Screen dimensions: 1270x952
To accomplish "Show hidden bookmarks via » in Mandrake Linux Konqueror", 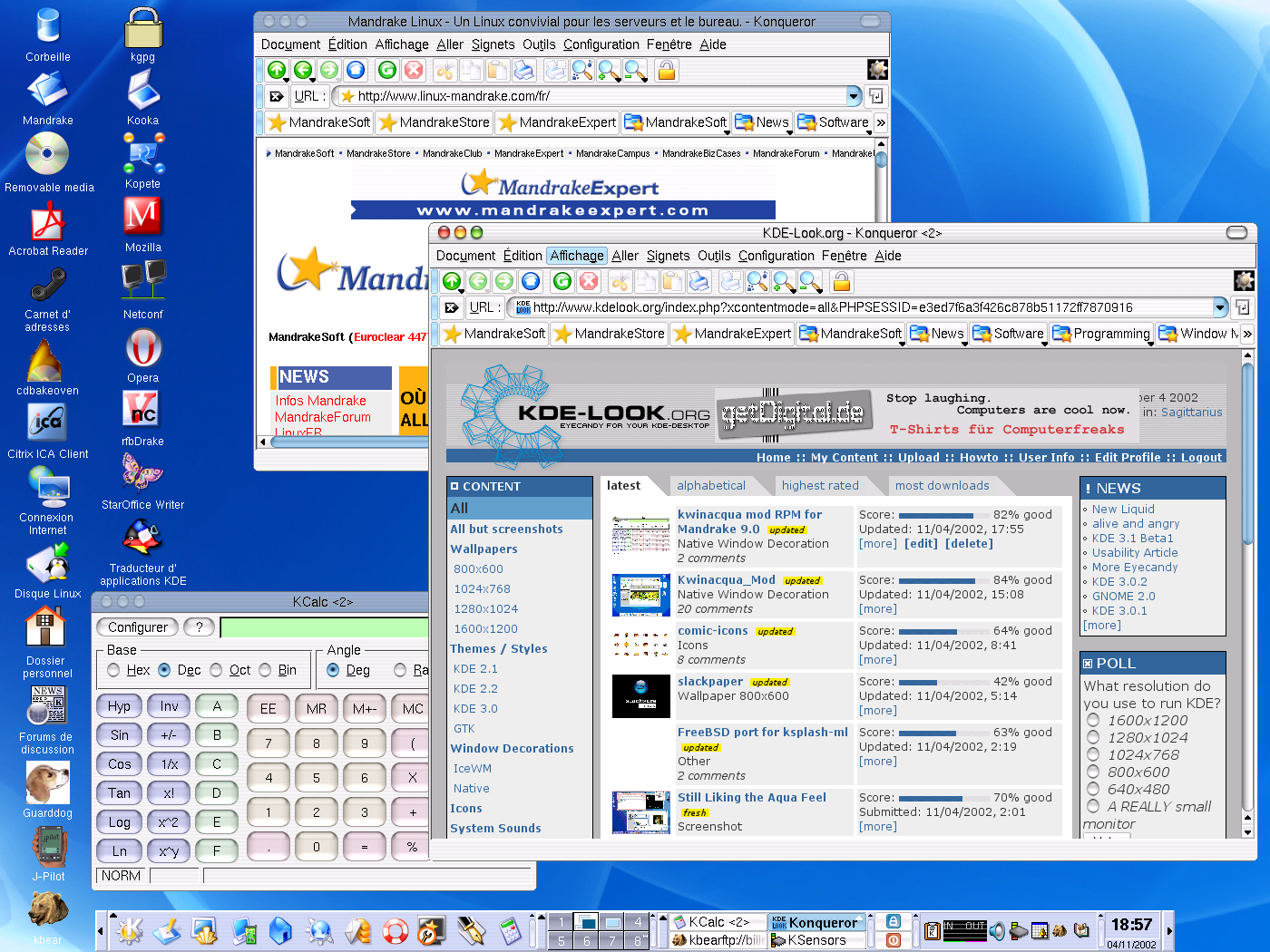I will click(880, 122).
